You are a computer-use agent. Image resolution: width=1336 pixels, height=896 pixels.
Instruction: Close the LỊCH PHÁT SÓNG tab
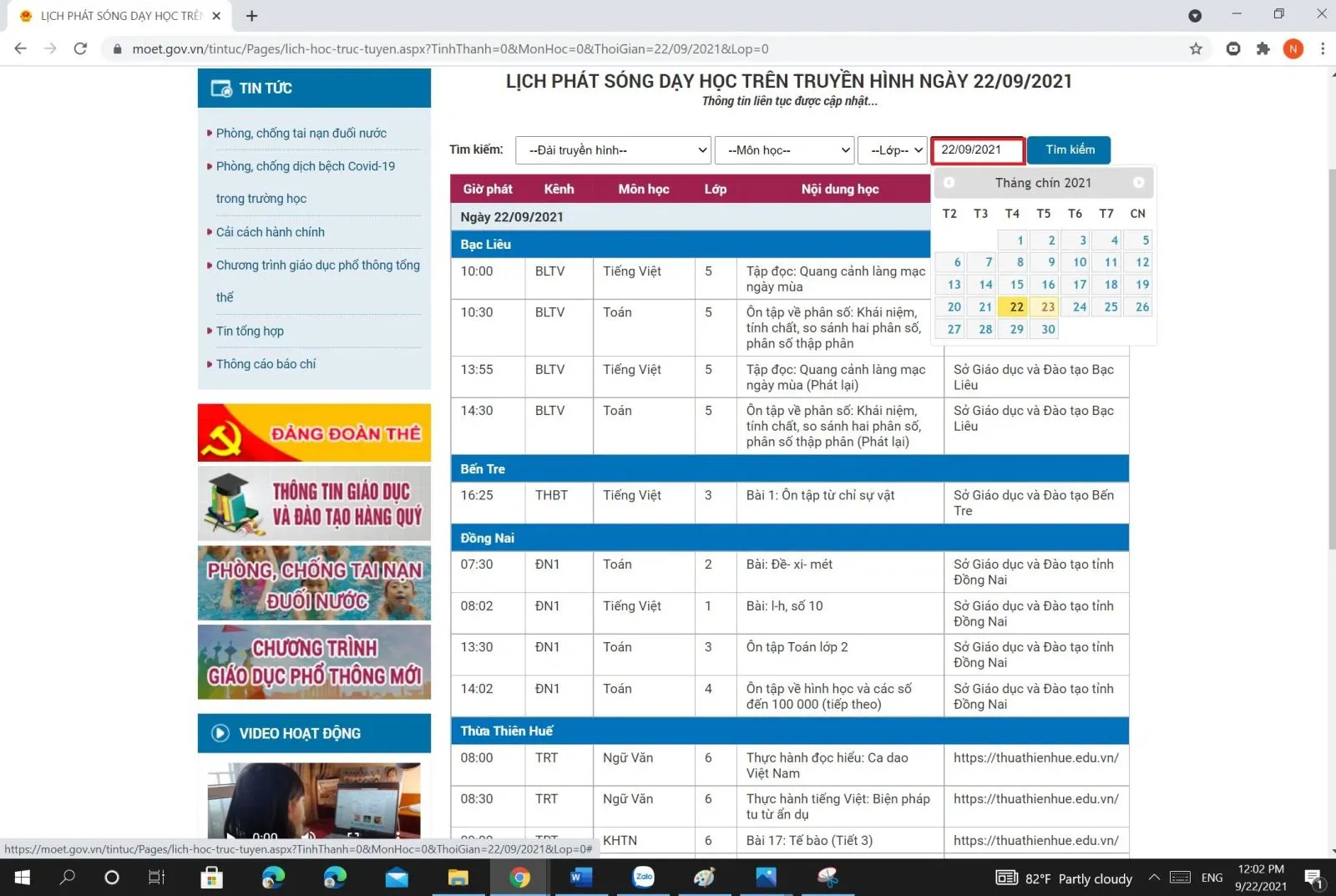tap(217, 16)
